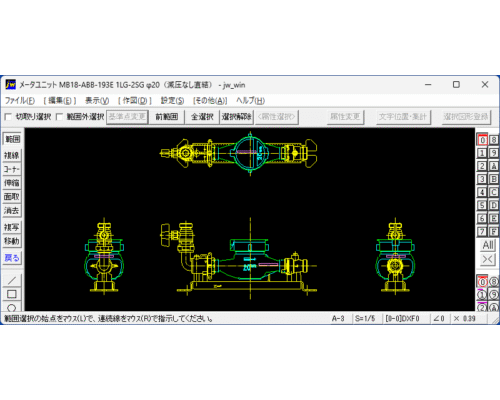
Task: Toggle circled layer group 0
Action: point(482,282)
